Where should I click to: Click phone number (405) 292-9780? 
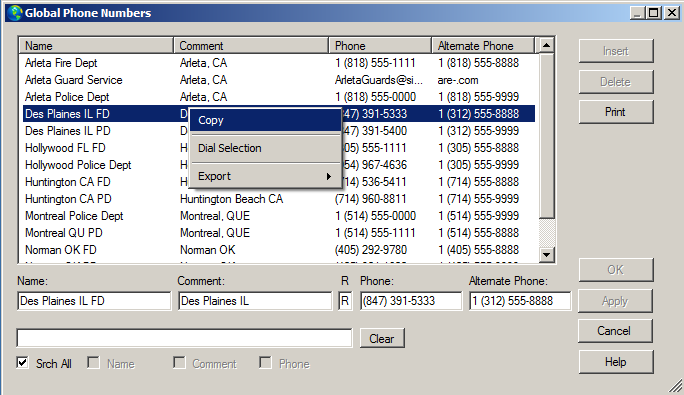[371, 250]
